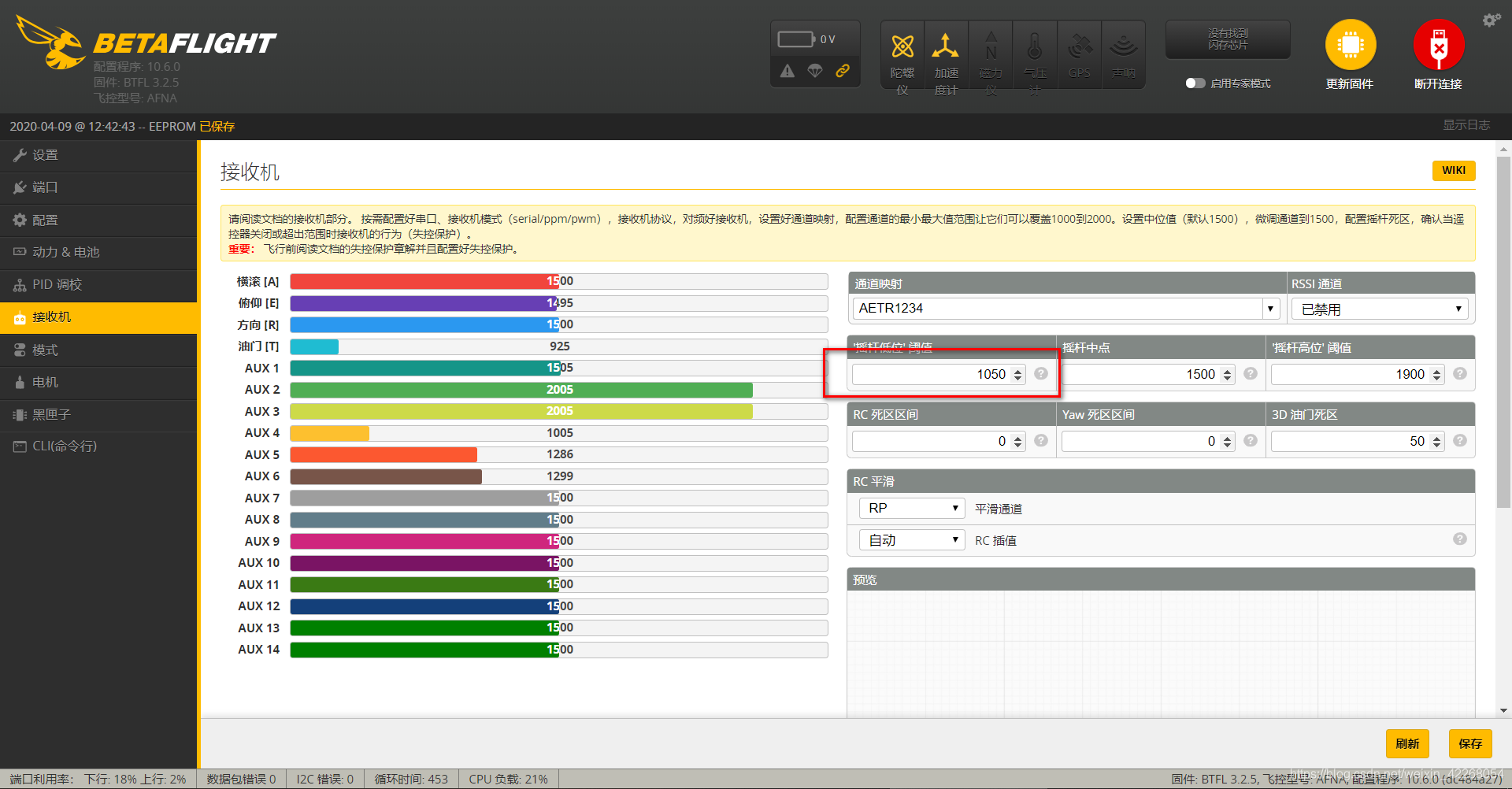Click the barometer sensor icon
This screenshot has width=1512, height=789.
tap(1035, 46)
